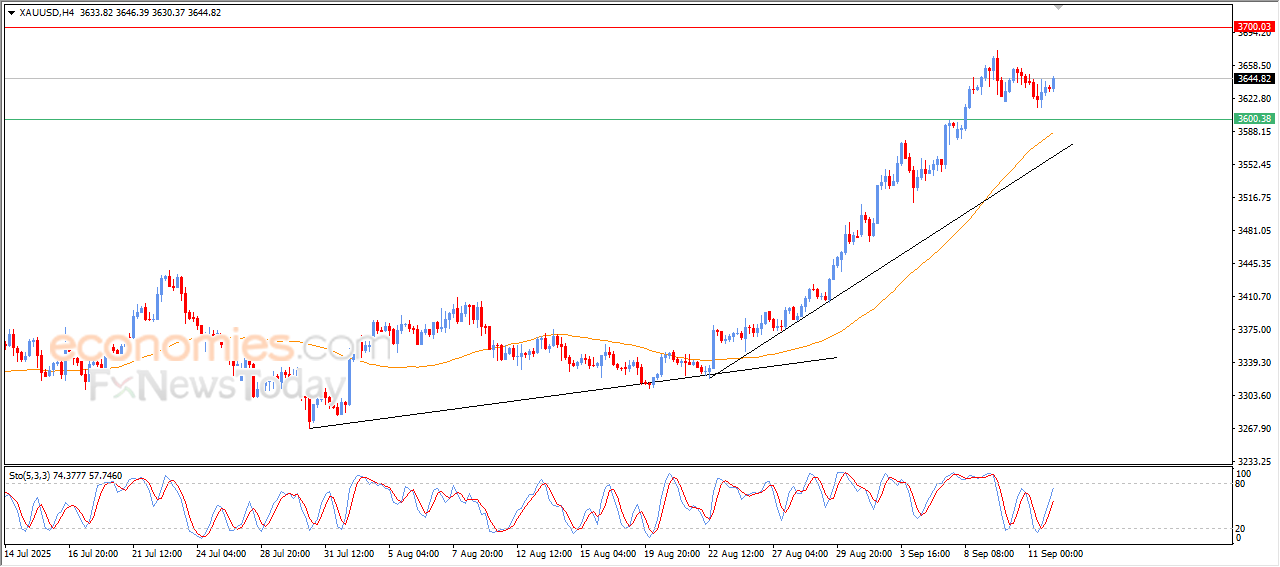Click the red 3700.03 price label

tap(1254, 27)
